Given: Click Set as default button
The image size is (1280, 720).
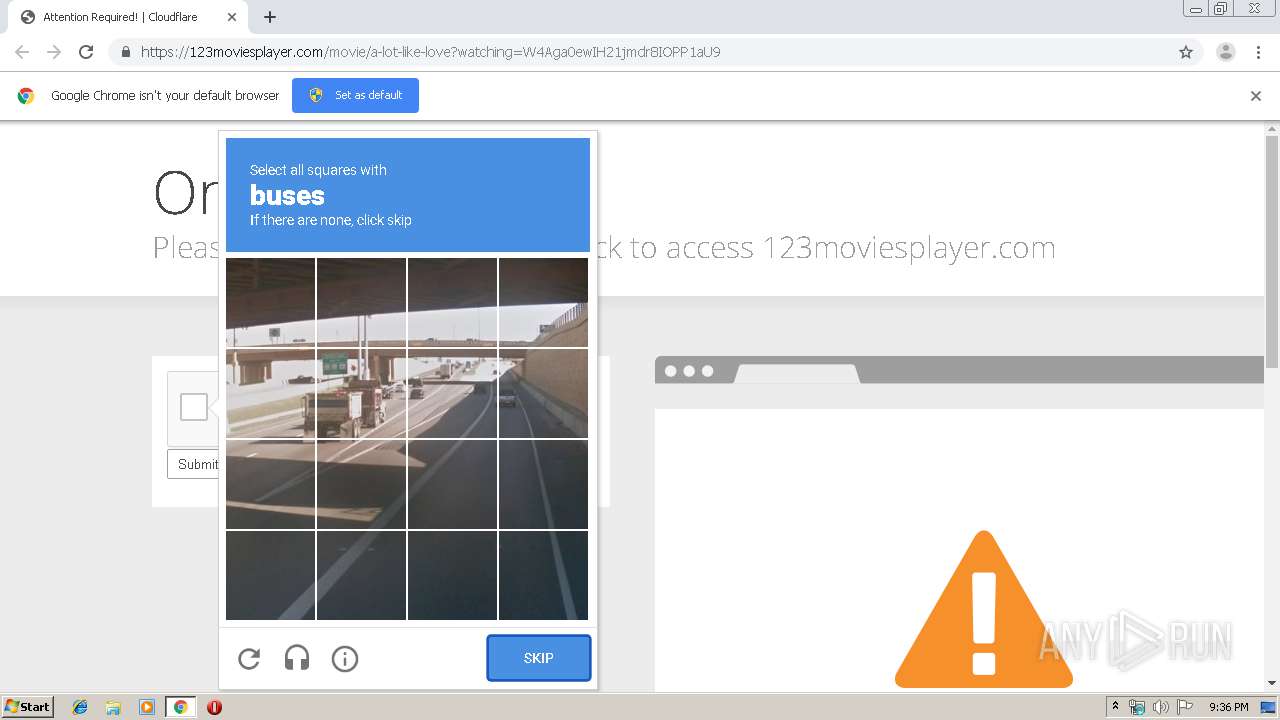Looking at the screenshot, I should tap(355, 95).
